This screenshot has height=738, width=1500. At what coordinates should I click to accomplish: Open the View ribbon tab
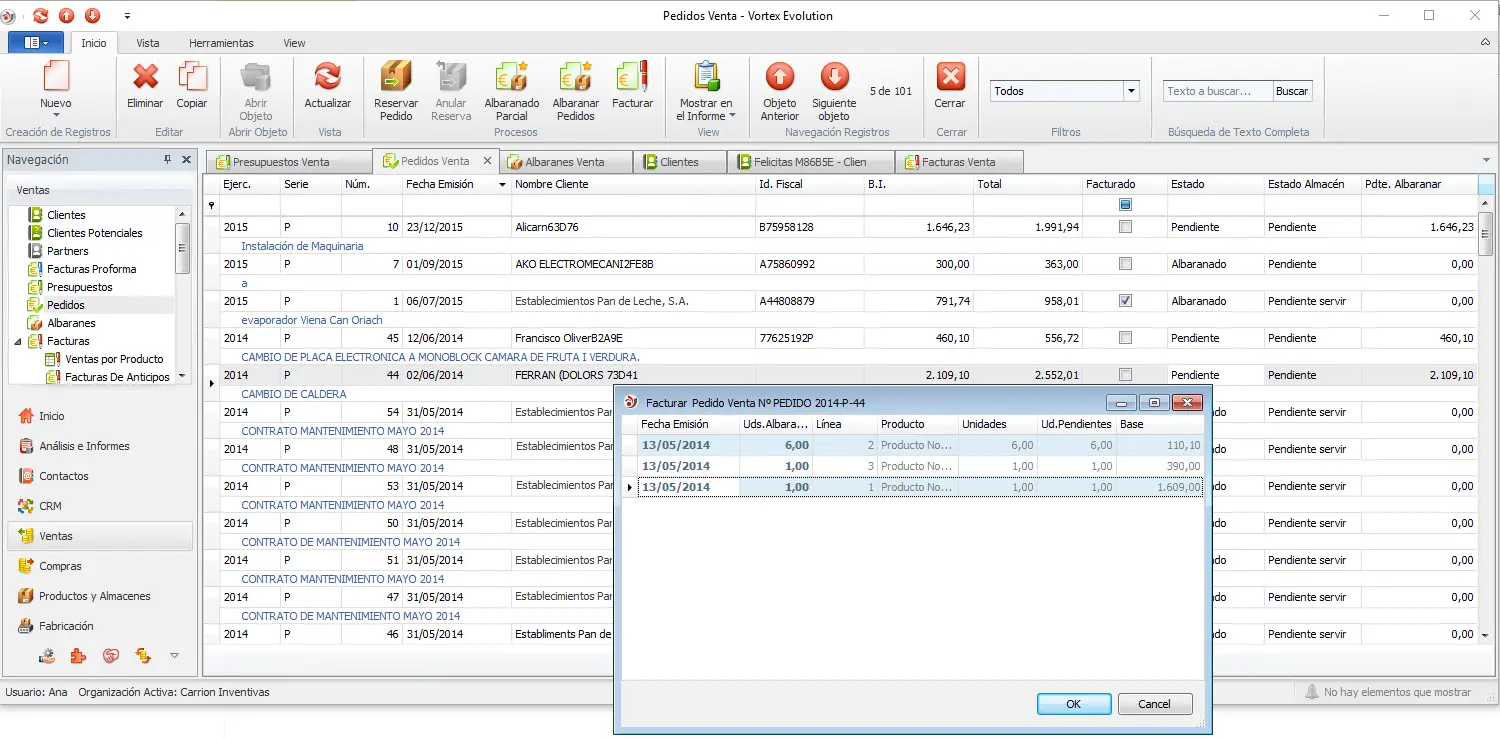(294, 43)
